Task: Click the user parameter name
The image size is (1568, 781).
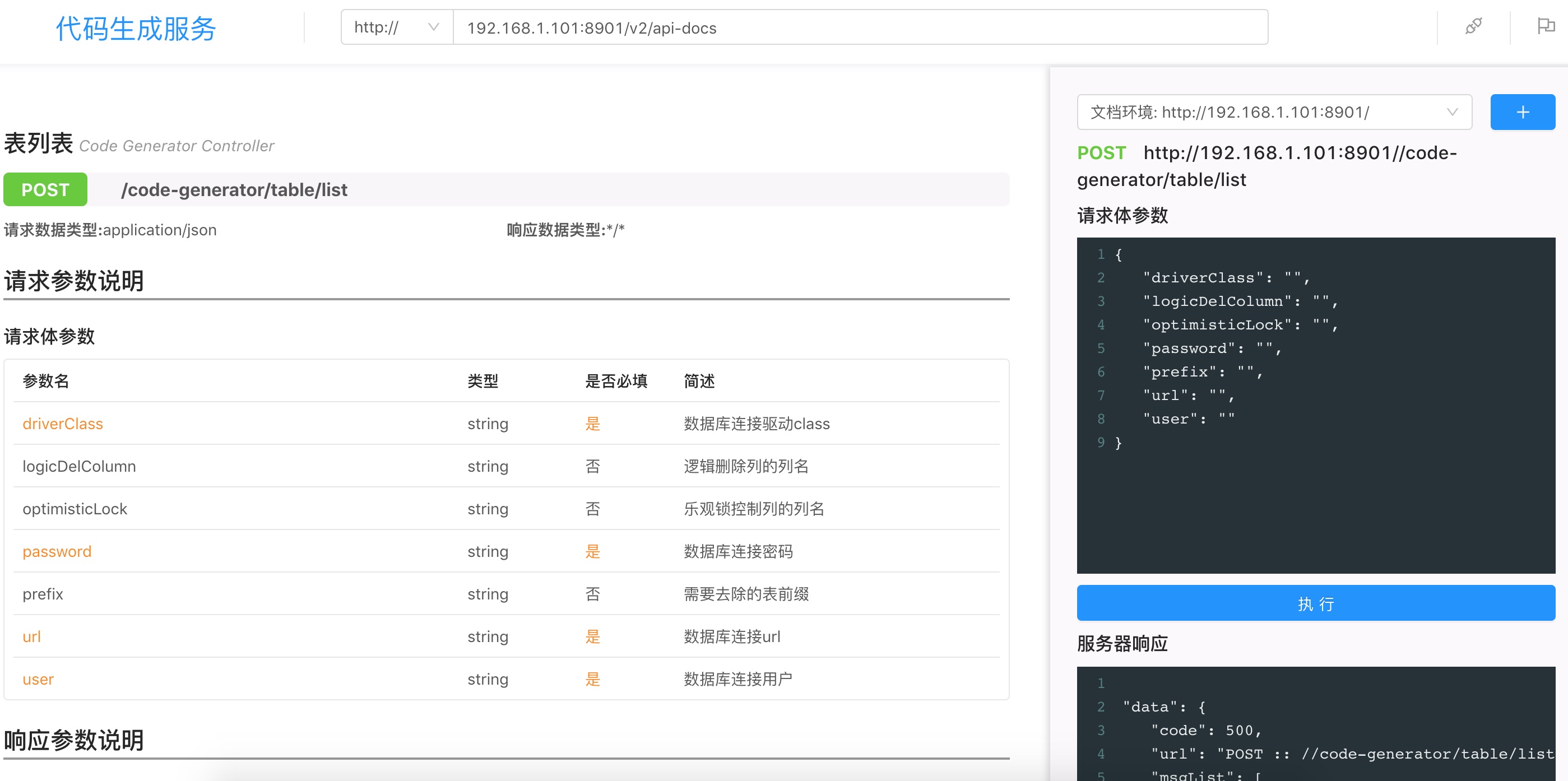Action: point(38,680)
